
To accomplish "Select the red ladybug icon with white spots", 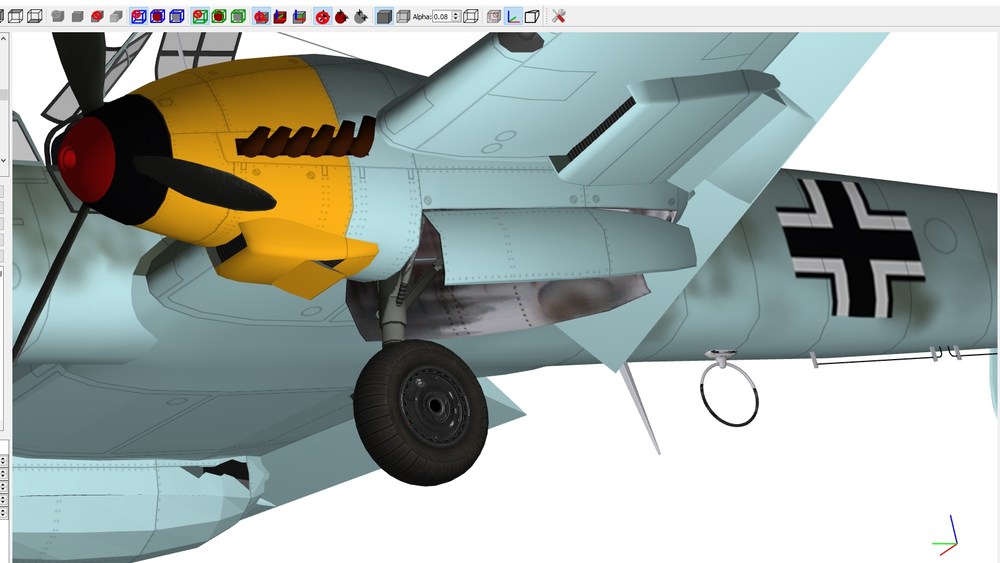I will point(323,17).
